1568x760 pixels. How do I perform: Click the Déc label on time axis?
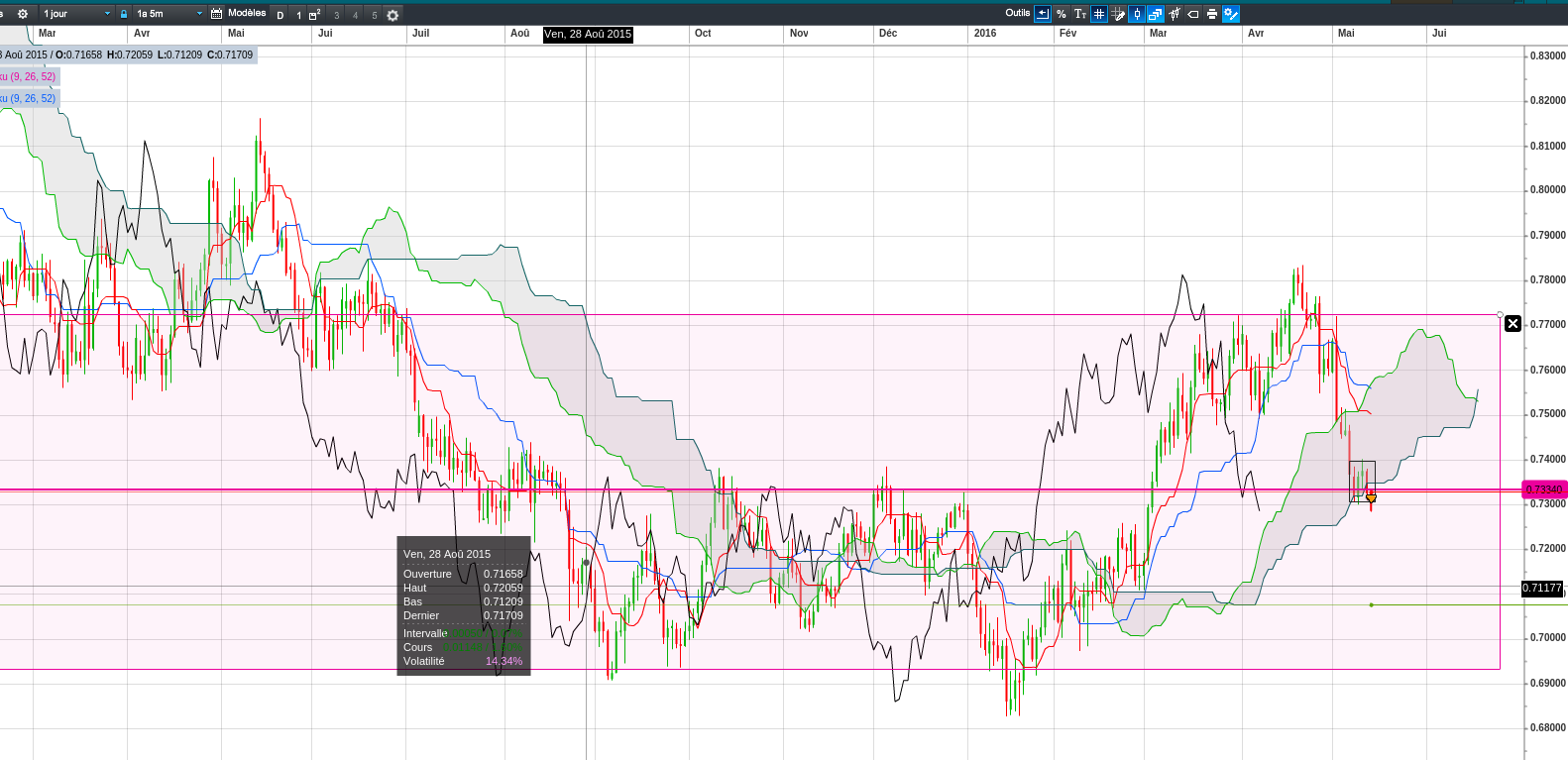click(888, 33)
